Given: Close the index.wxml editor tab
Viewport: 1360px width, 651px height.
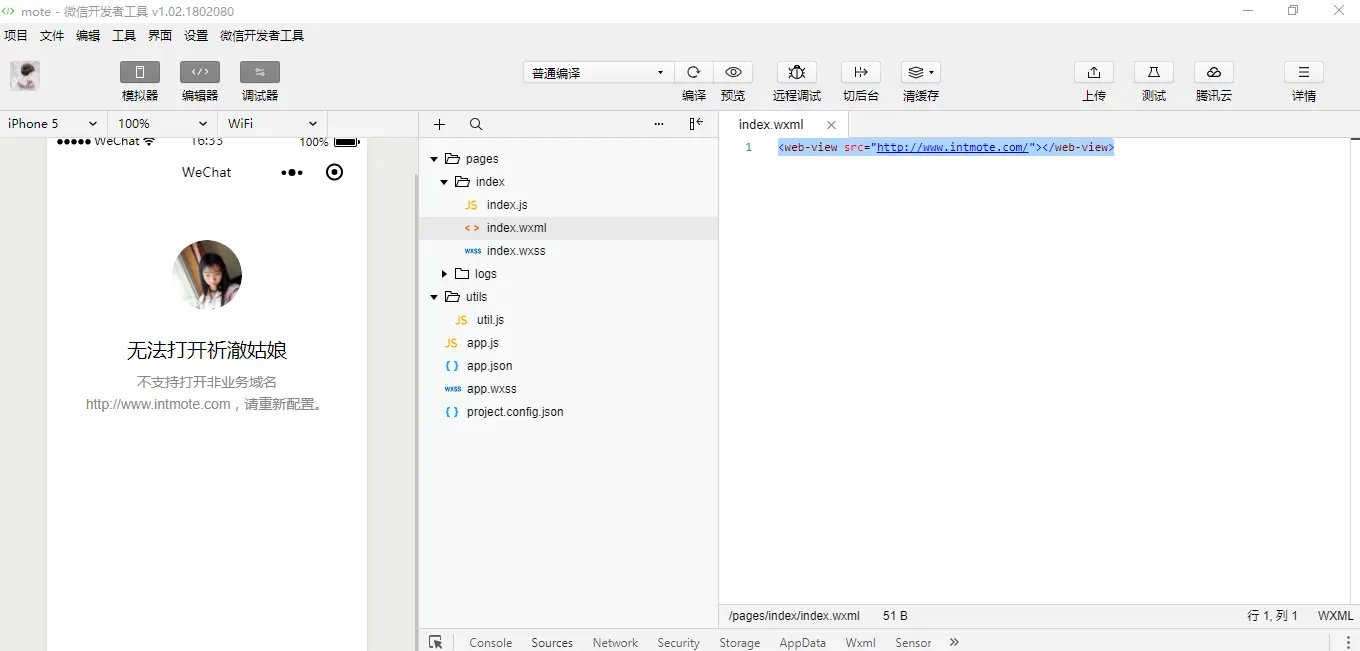Looking at the screenshot, I should [x=831, y=125].
